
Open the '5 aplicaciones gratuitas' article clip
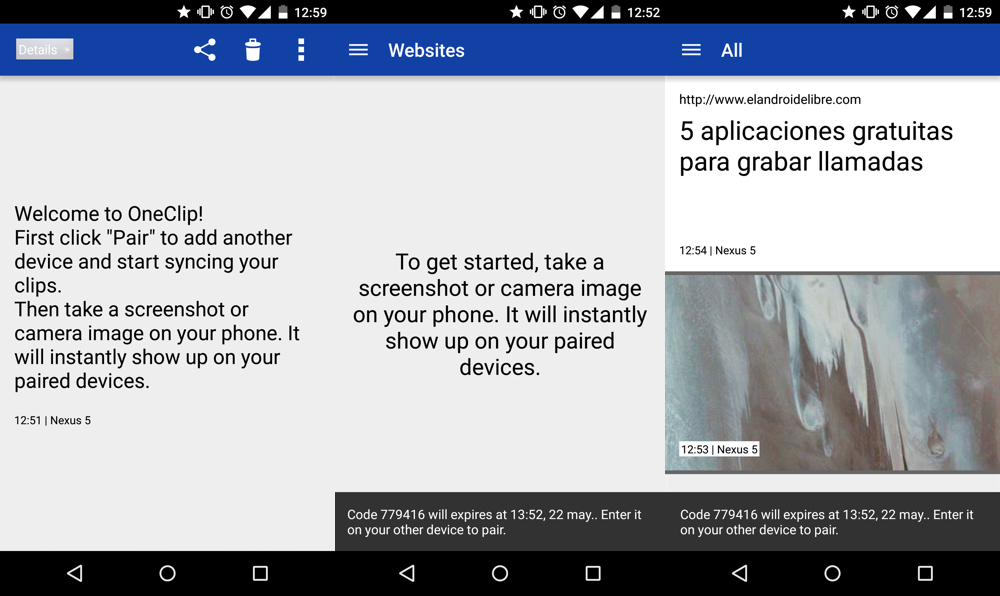tap(816, 146)
